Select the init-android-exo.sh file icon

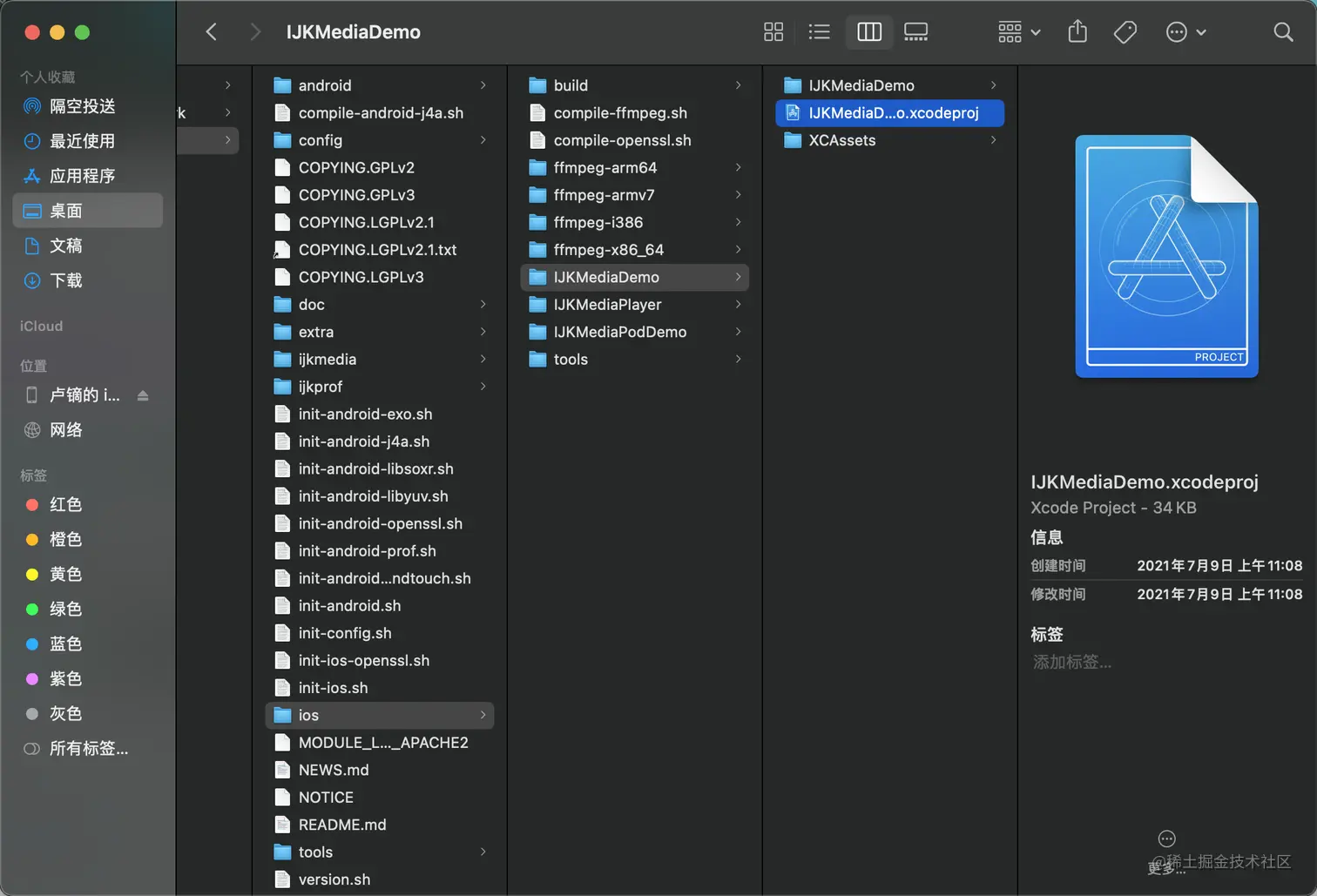(282, 414)
